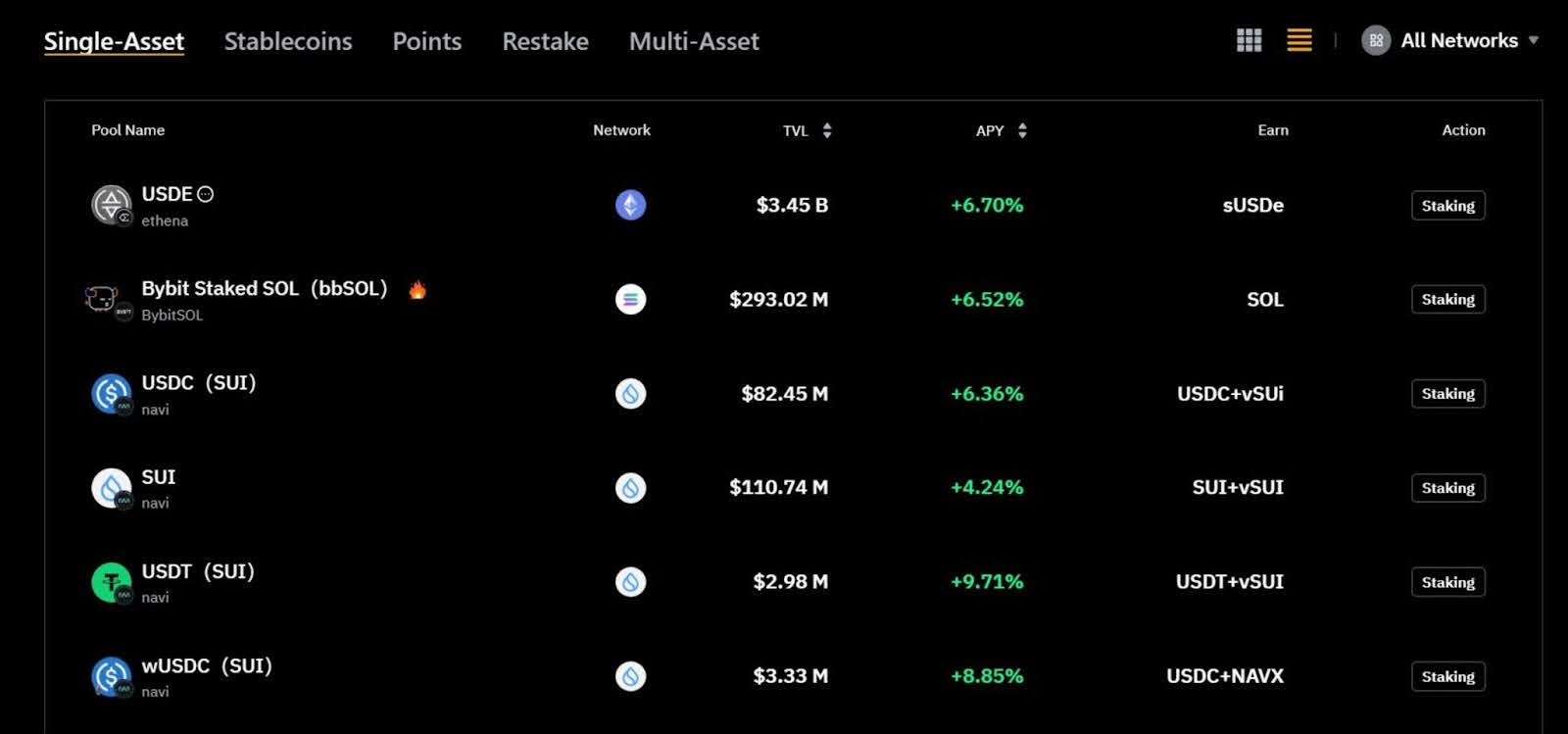Click the Action column header
This screenshot has width=1568, height=734.
(1463, 130)
